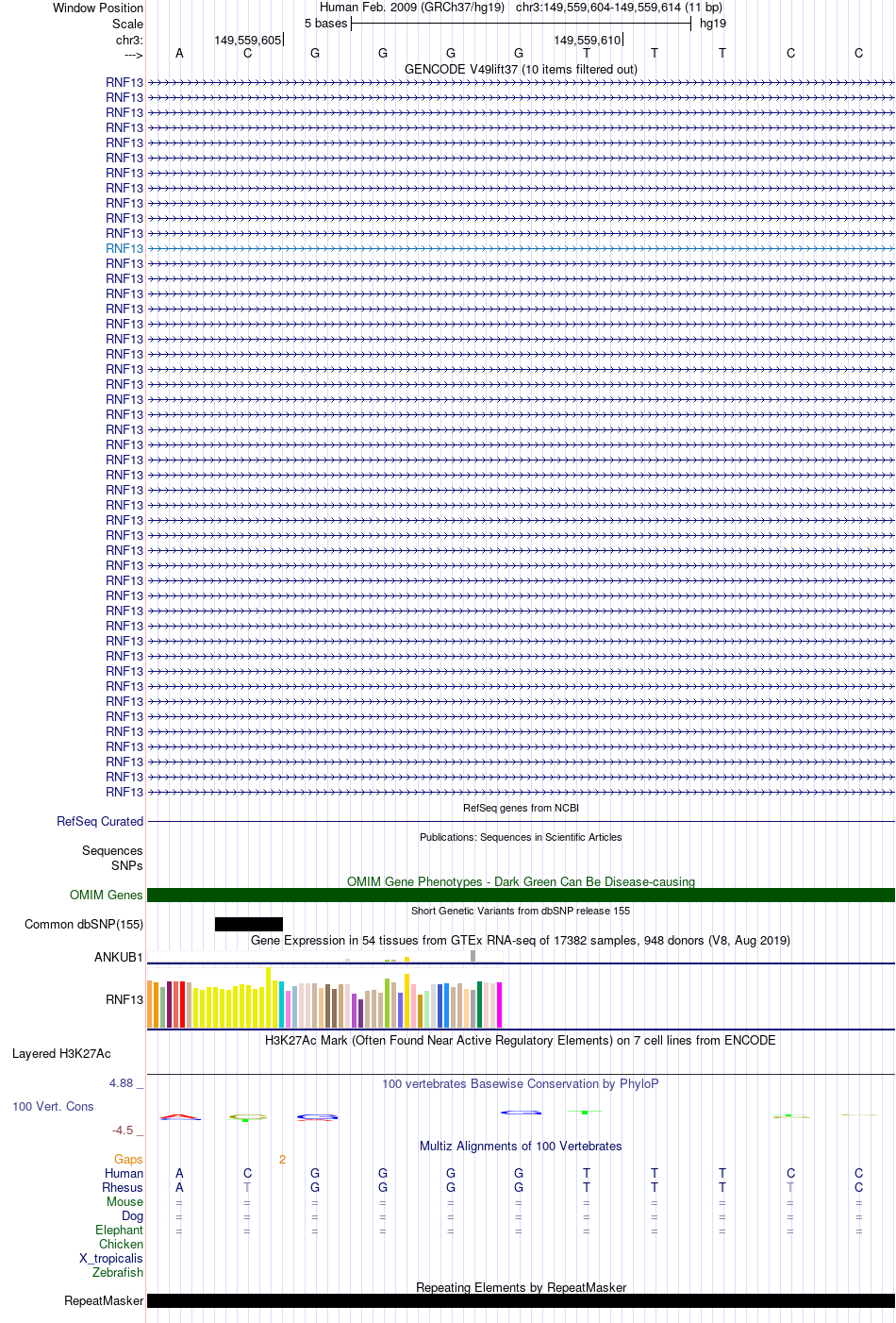The height and width of the screenshot is (1323, 896).
Task: Click the Rhesus alignment row label
Action: [x=123, y=1188]
